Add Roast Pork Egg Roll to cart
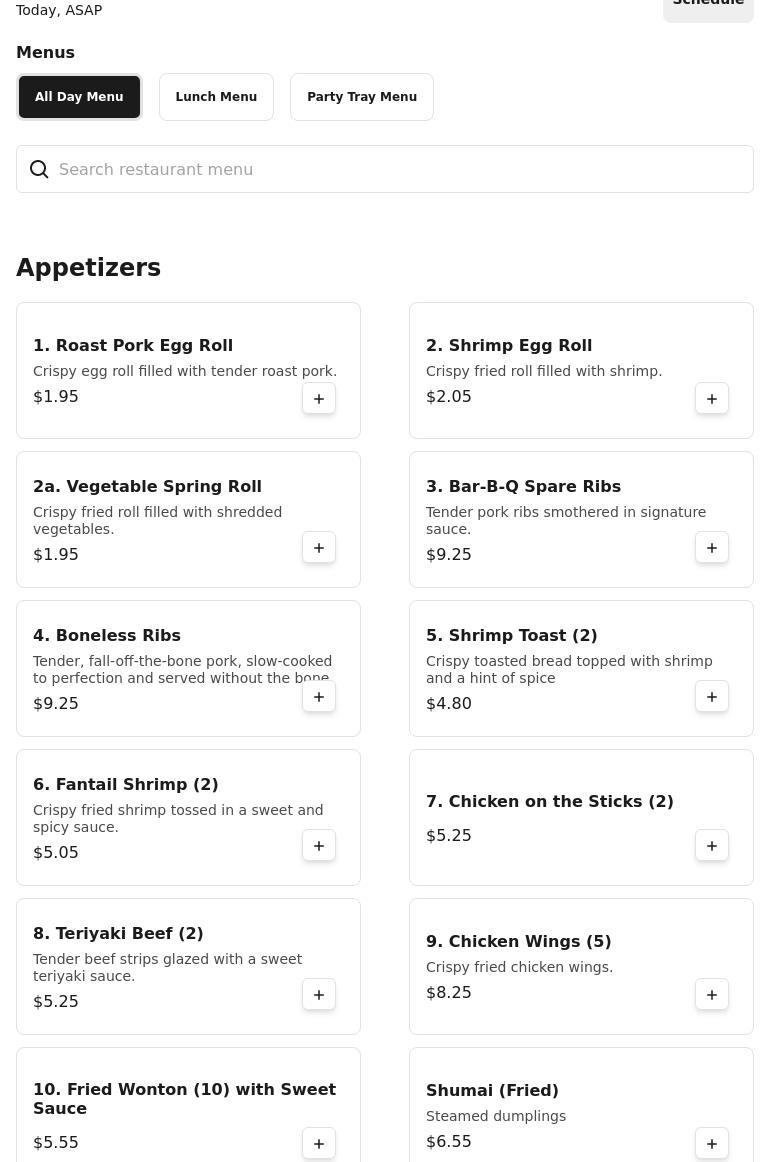The image size is (770, 1162). click(319, 399)
